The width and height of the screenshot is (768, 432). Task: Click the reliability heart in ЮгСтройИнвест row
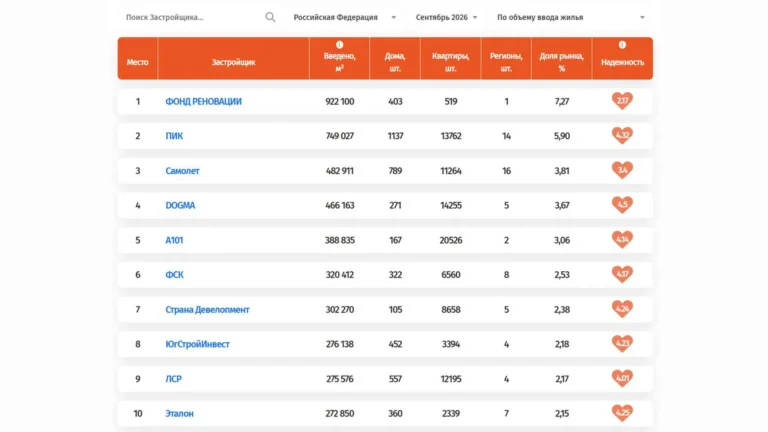tap(622, 343)
